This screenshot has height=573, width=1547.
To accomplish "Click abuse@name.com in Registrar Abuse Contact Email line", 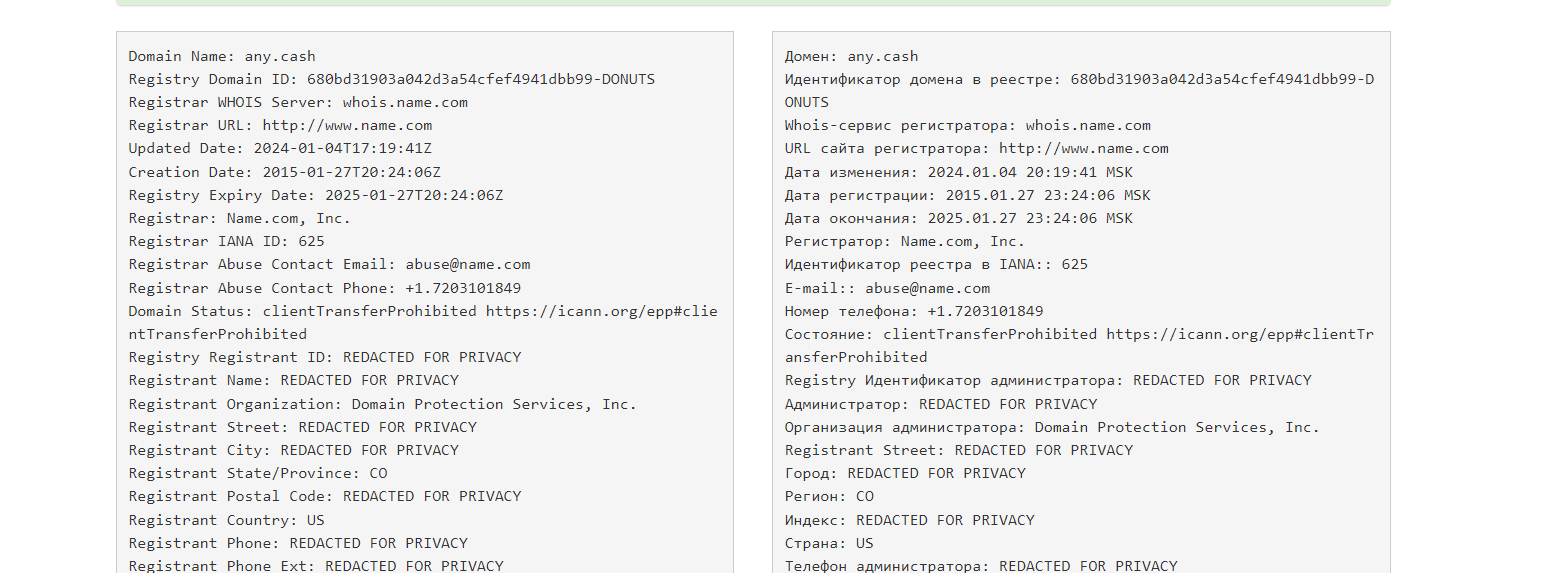I will (467, 264).
